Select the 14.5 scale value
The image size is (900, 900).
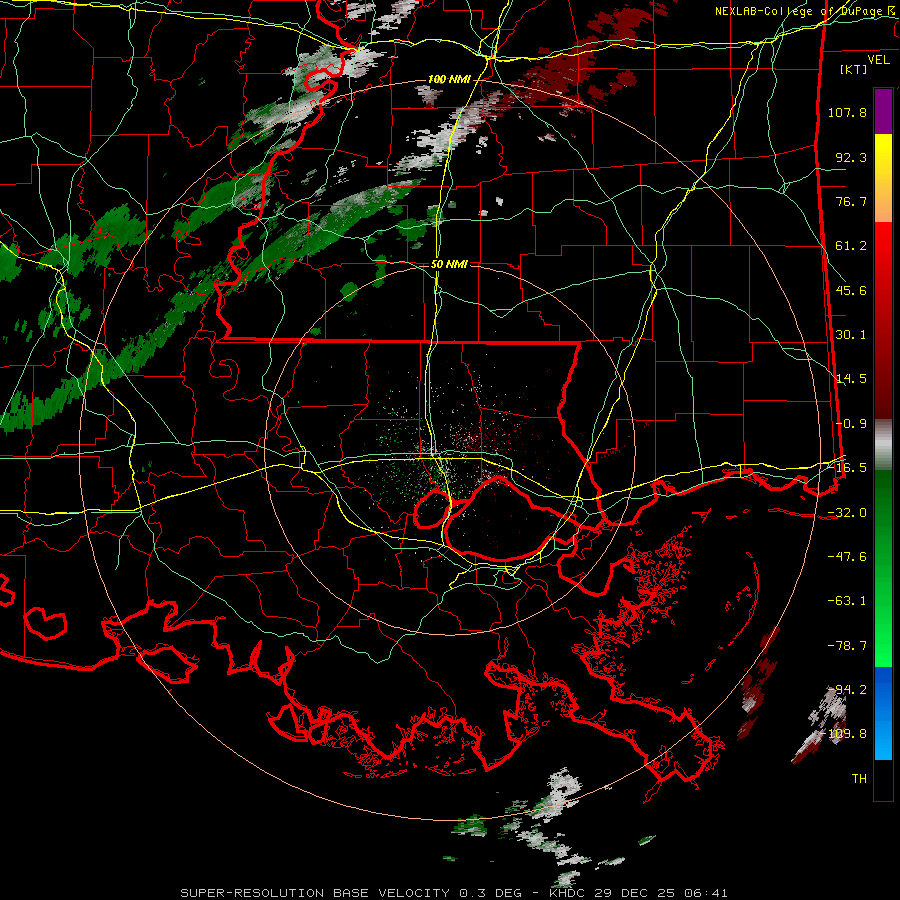pos(851,379)
